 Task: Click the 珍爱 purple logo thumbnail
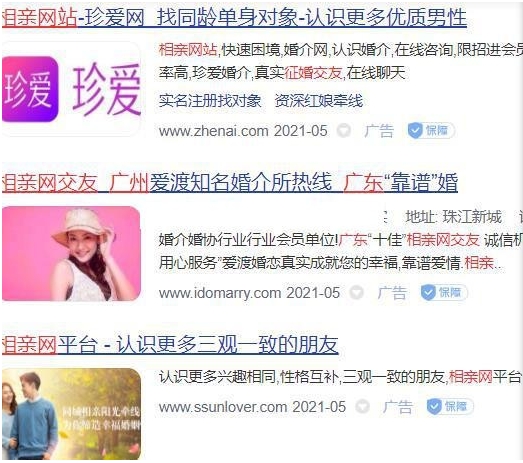72,89
